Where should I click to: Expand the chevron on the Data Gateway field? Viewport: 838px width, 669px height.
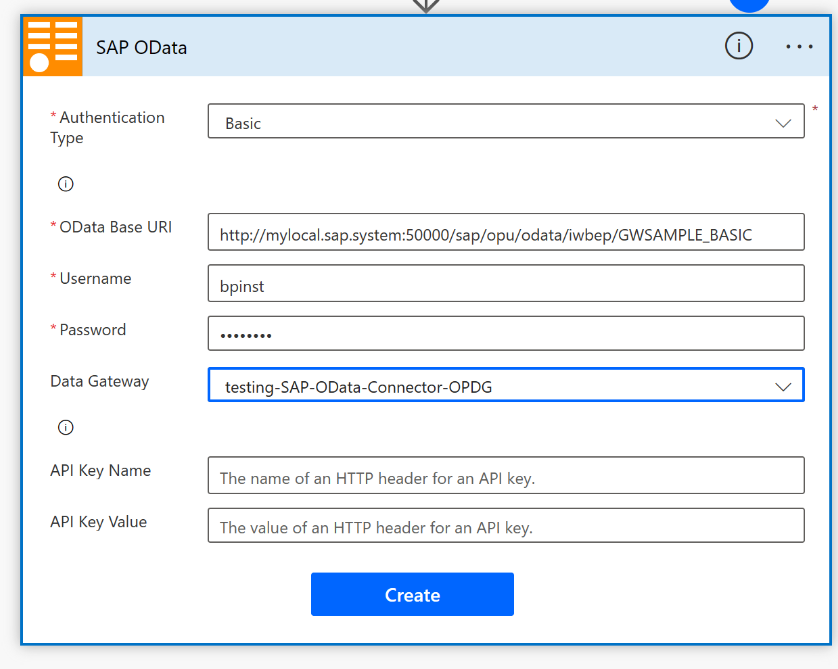click(x=783, y=386)
